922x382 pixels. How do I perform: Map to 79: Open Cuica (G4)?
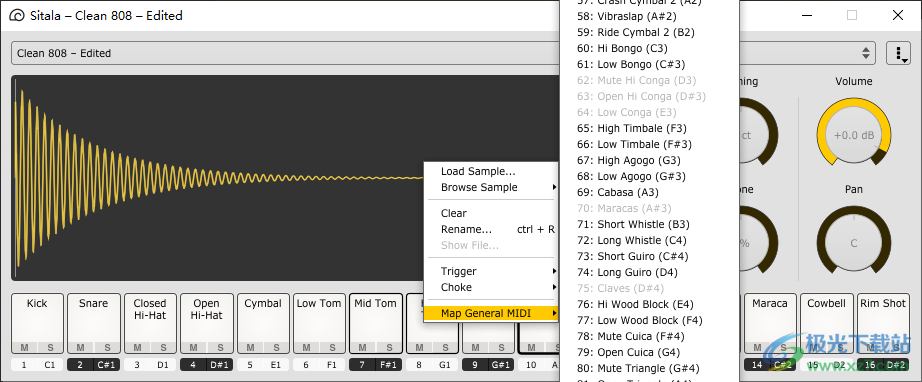pos(649,352)
